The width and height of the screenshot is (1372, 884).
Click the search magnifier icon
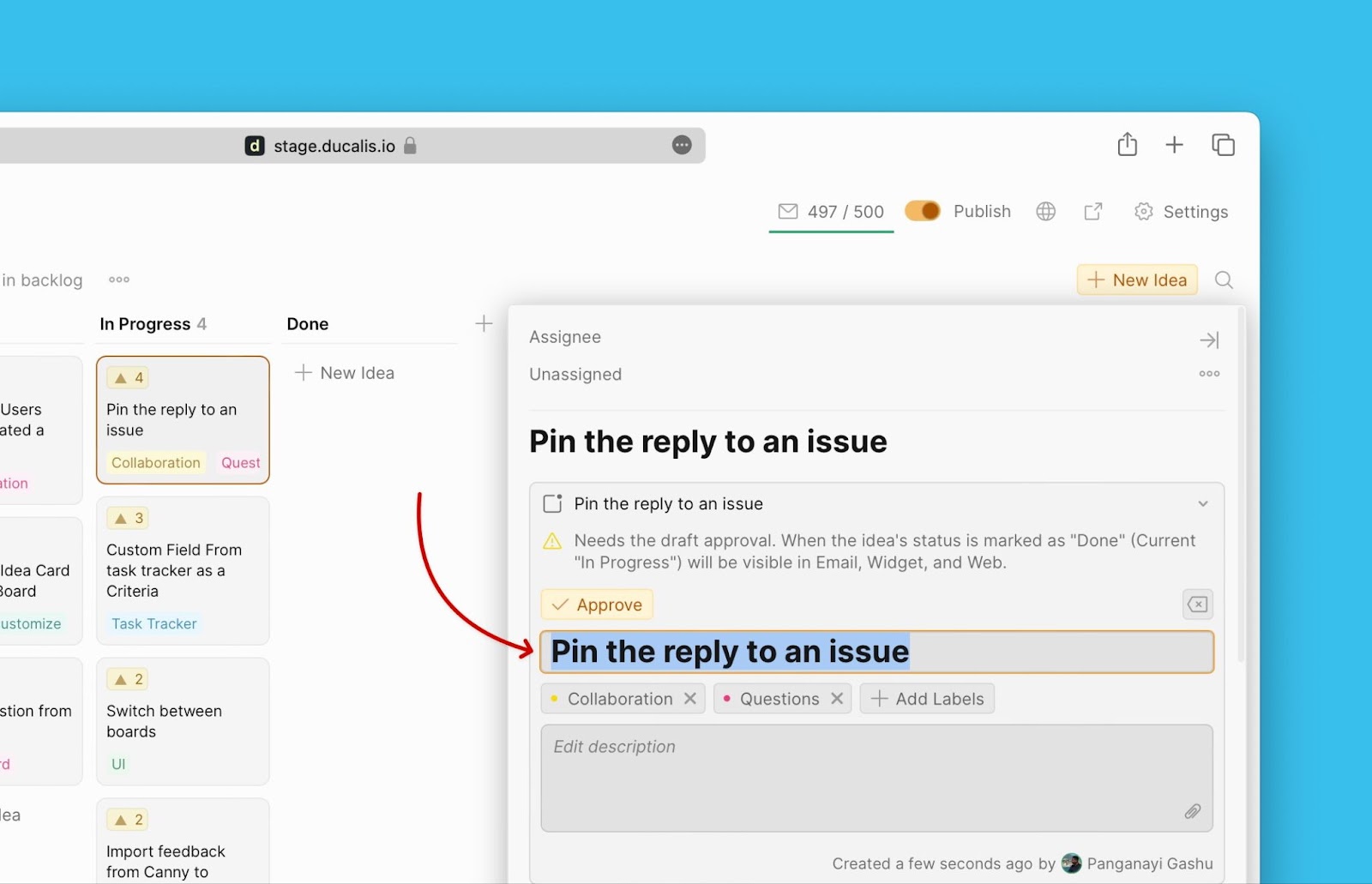[1224, 280]
